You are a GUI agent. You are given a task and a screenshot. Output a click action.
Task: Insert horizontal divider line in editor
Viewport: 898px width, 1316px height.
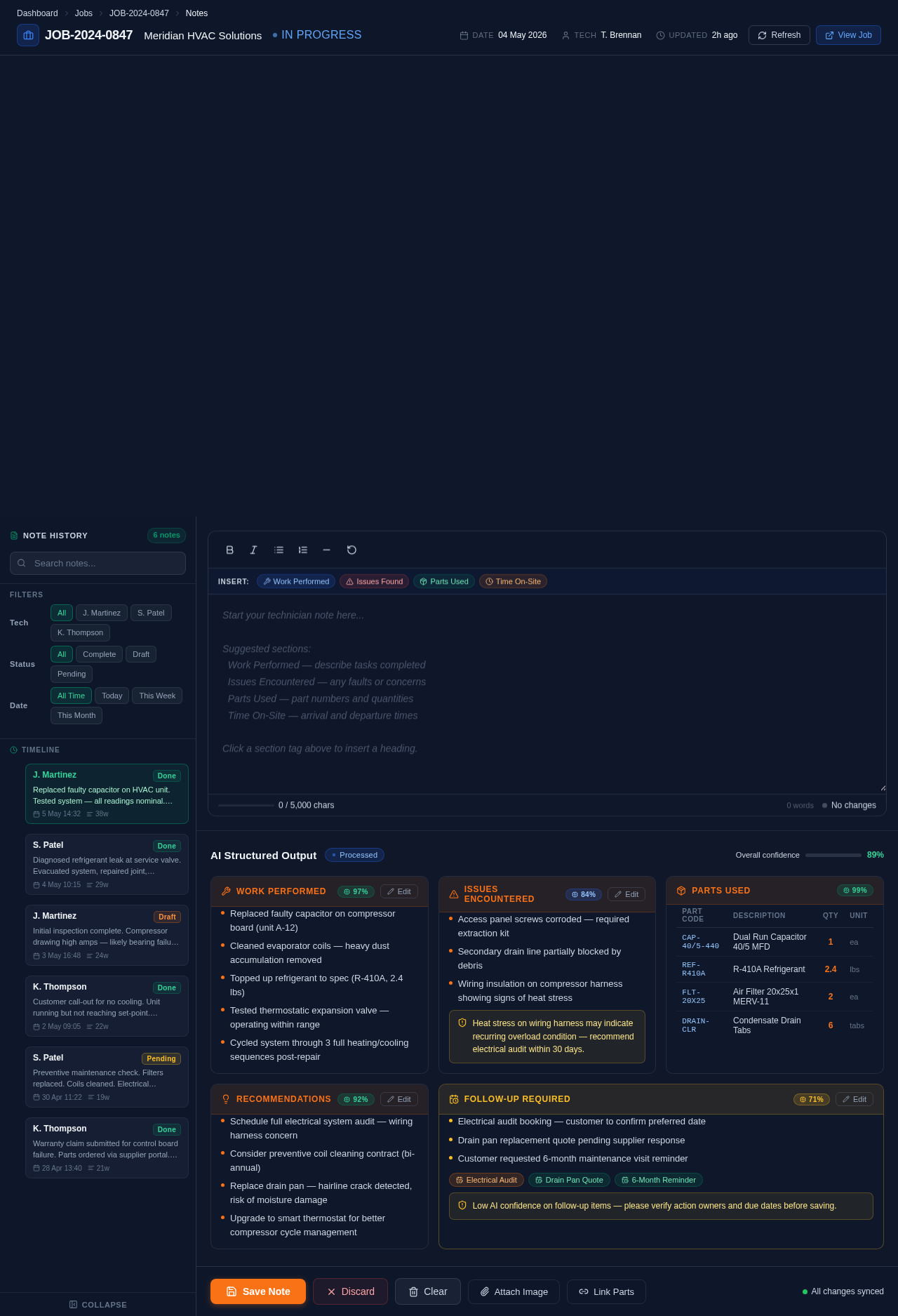click(x=326, y=550)
